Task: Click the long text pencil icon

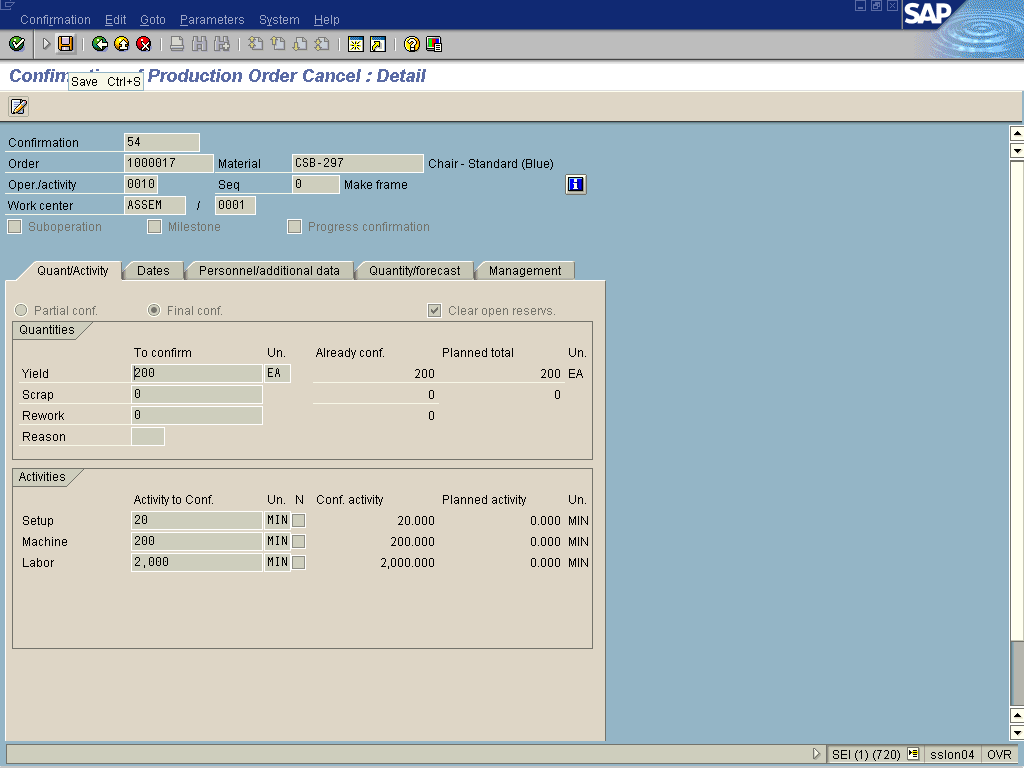Action: click(18, 106)
